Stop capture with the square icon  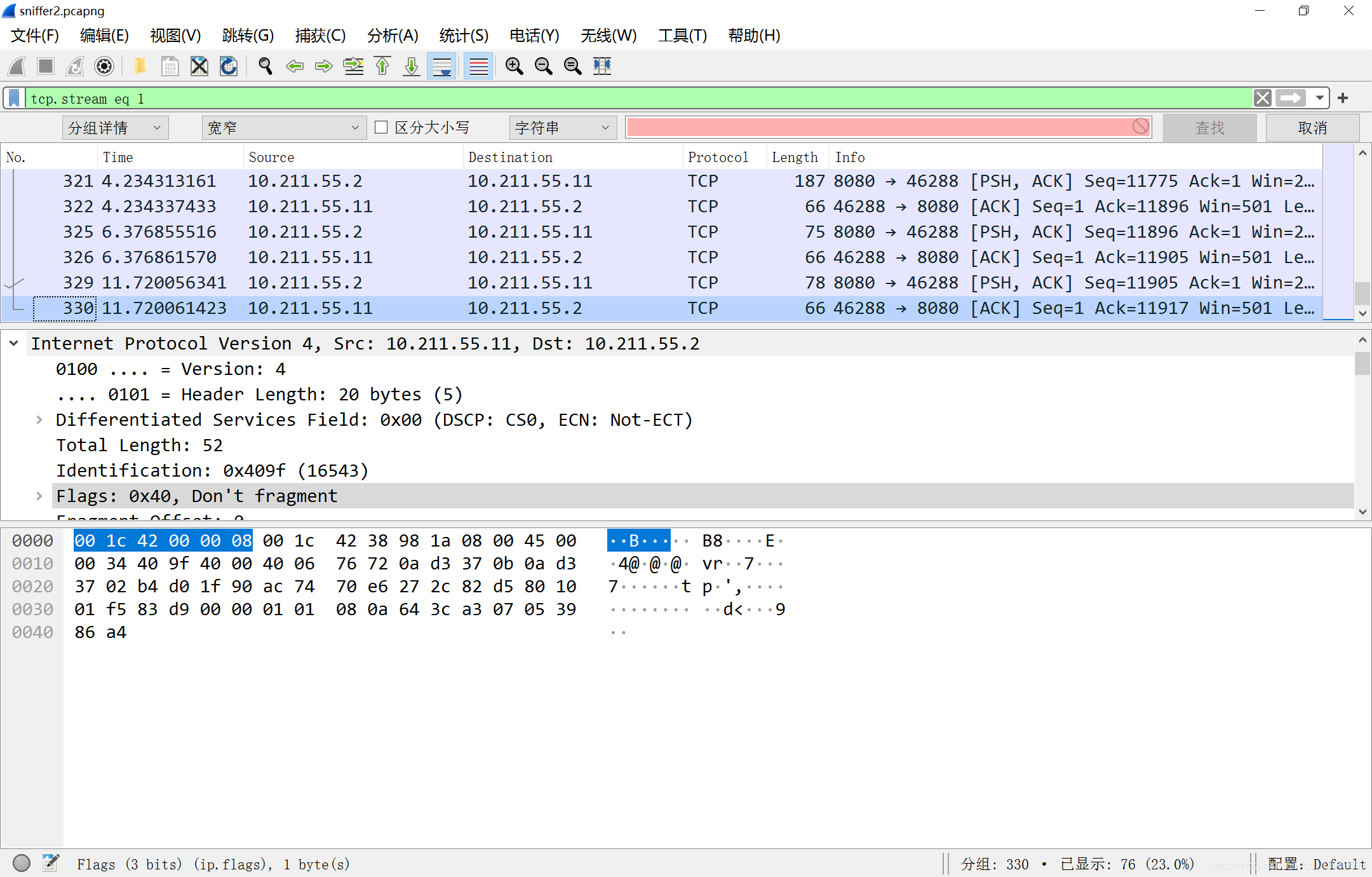click(46, 66)
